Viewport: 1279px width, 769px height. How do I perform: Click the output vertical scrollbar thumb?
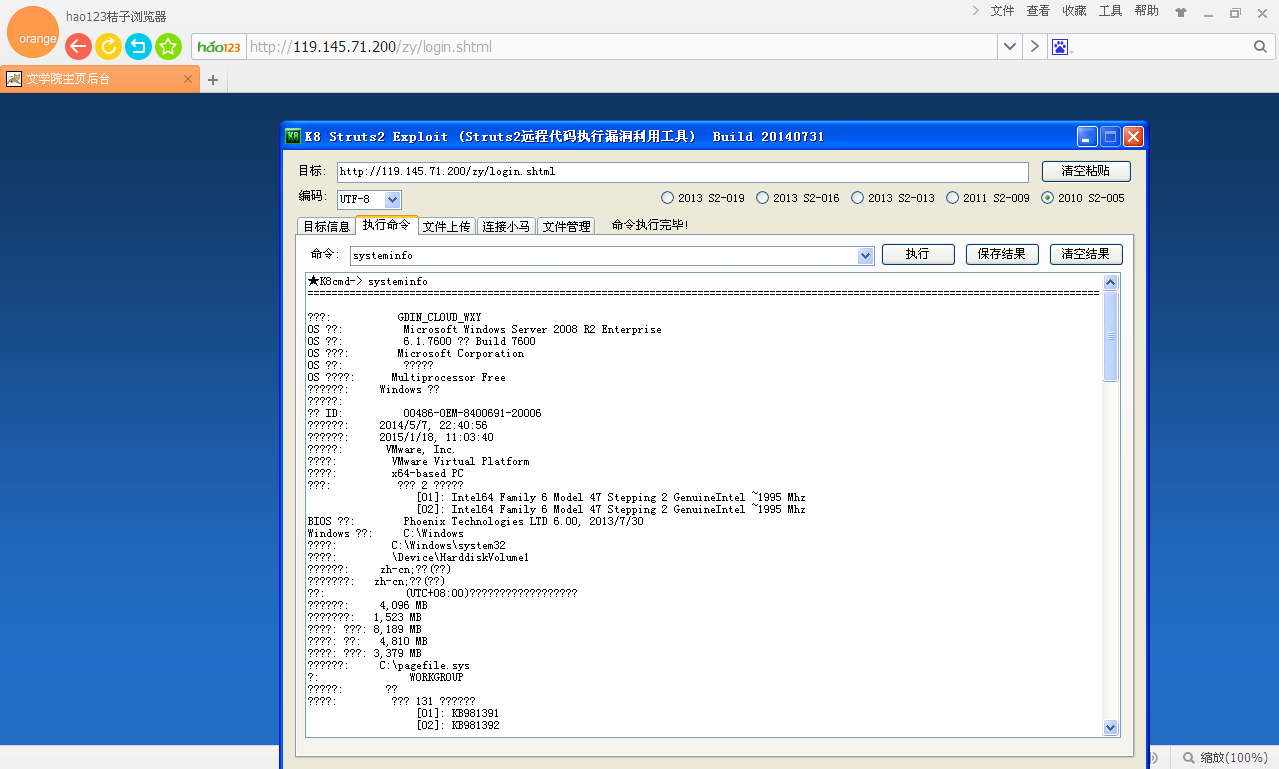pyautogui.click(x=1110, y=336)
